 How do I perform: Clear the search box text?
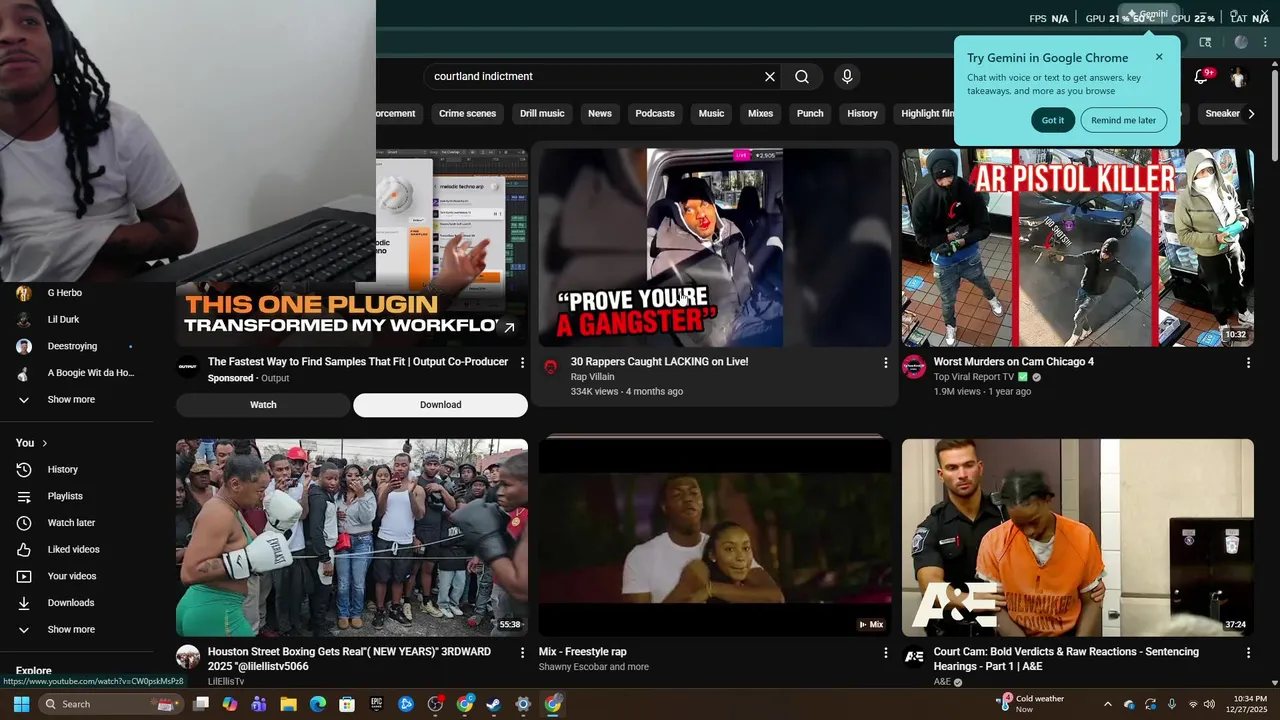click(x=770, y=77)
